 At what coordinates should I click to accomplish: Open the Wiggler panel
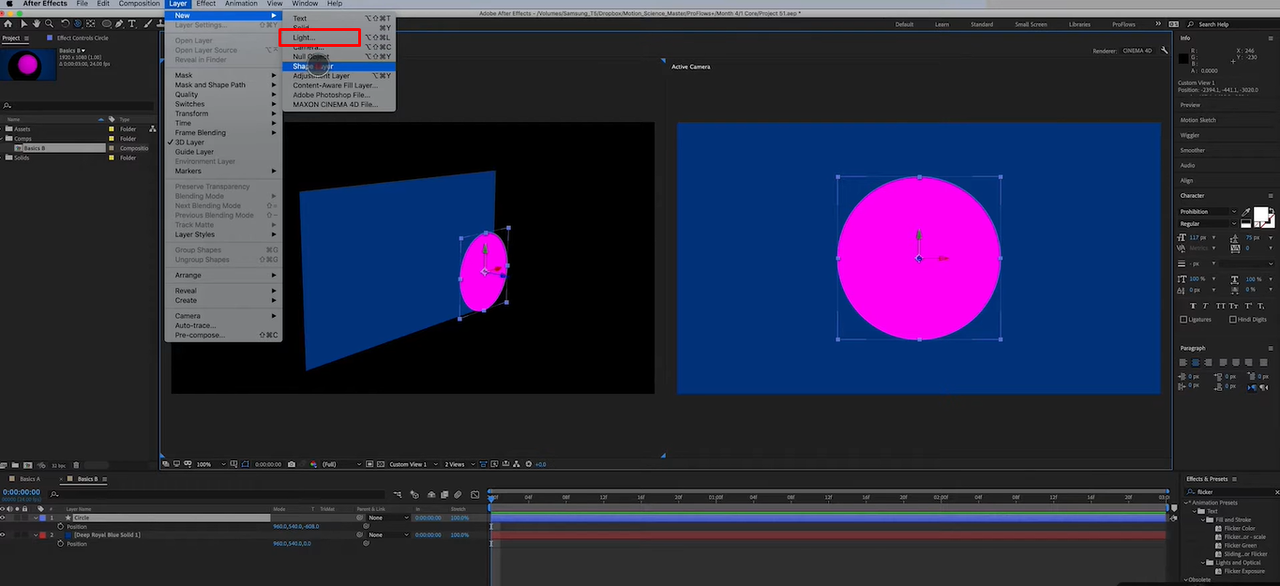1190,135
